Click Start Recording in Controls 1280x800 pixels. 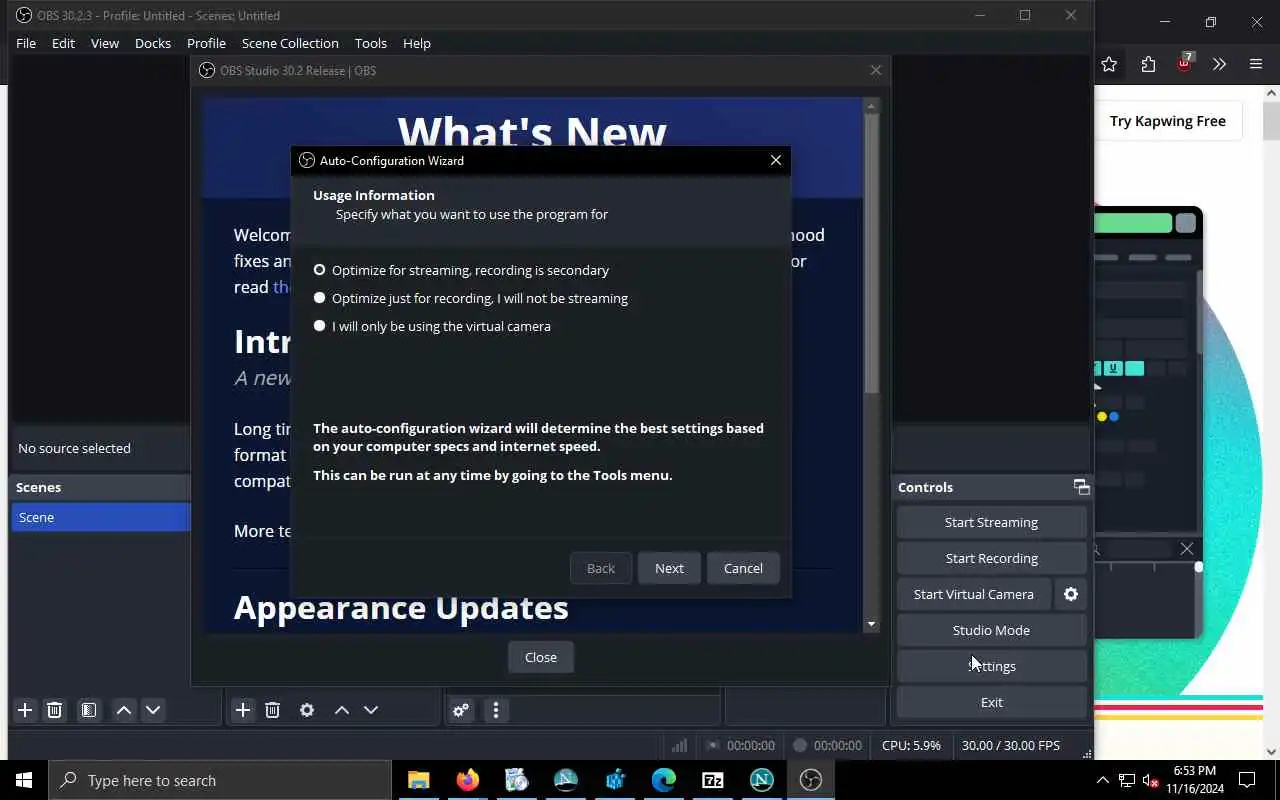tap(991, 558)
